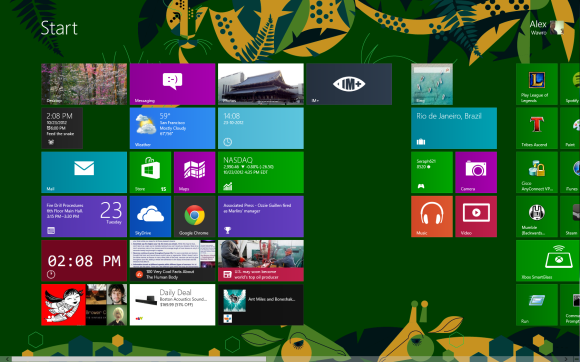Screen dimensions: 580x362
Task: Open the Photos tile with temple picture
Action: coord(261,84)
